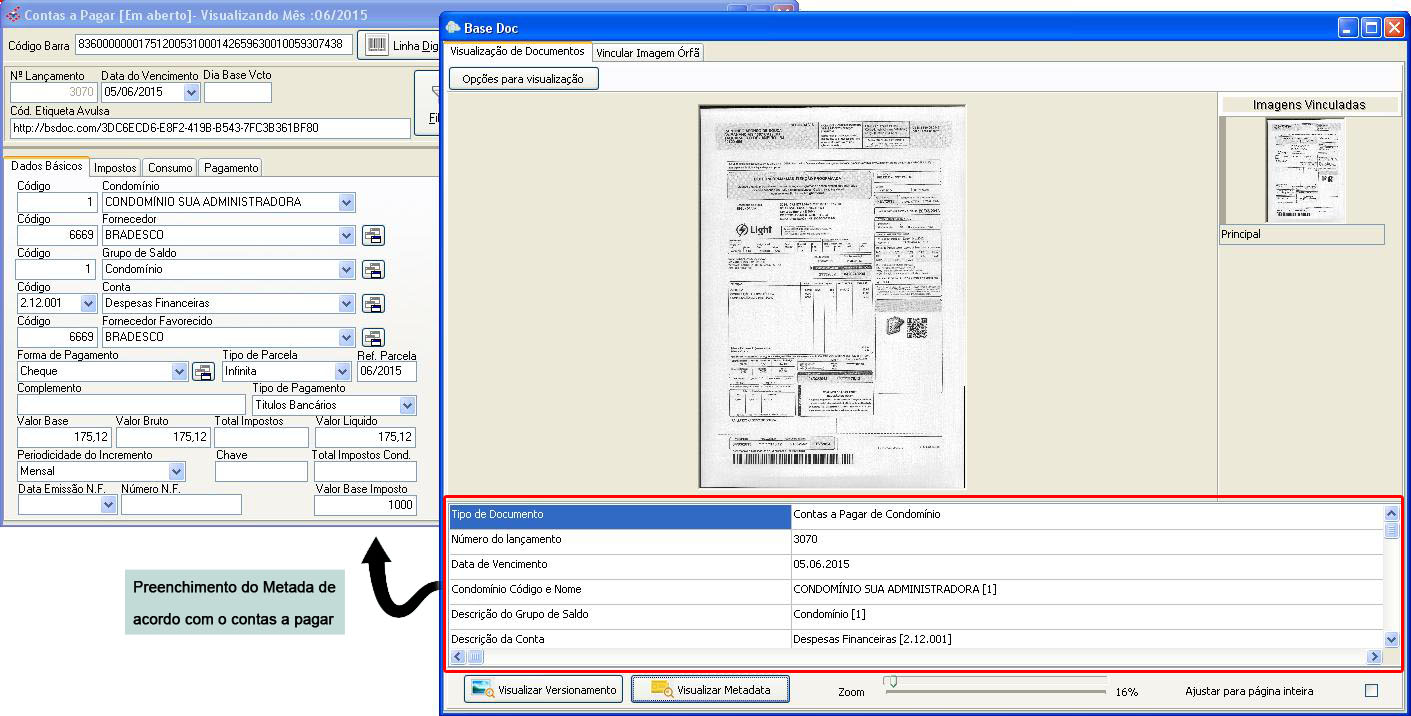Viewport: 1411px width, 716px height.
Task: Click the Total Impostos field
Action: tap(261, 437)
